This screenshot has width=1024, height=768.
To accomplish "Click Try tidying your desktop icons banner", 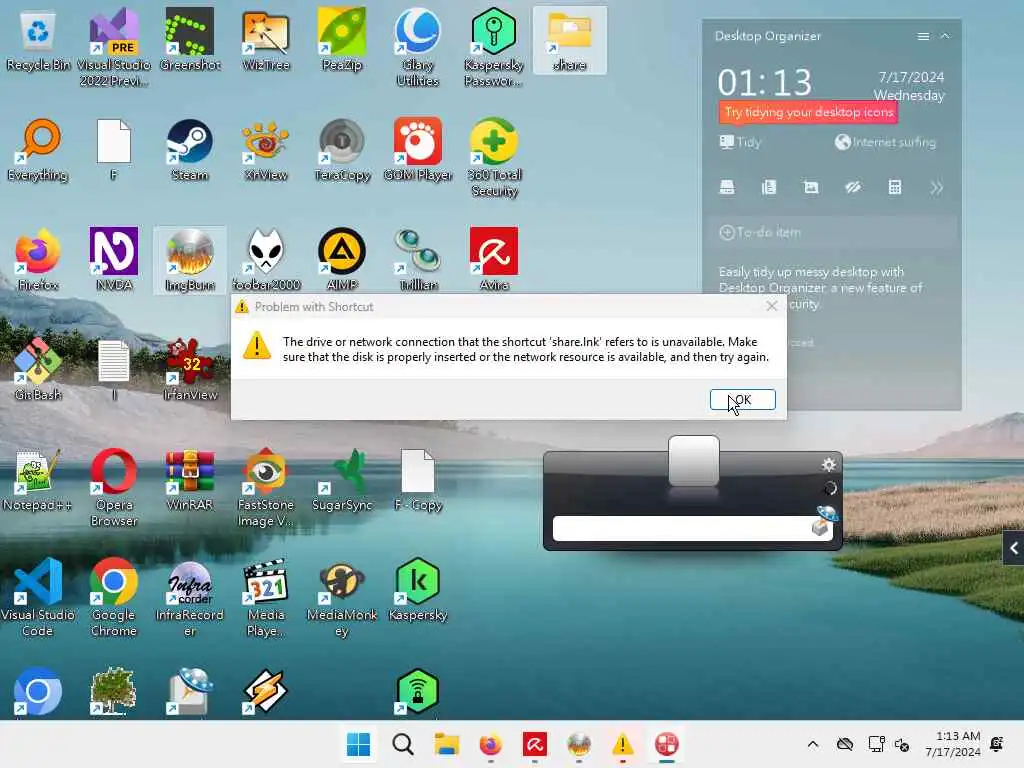I will click(808, 112).
